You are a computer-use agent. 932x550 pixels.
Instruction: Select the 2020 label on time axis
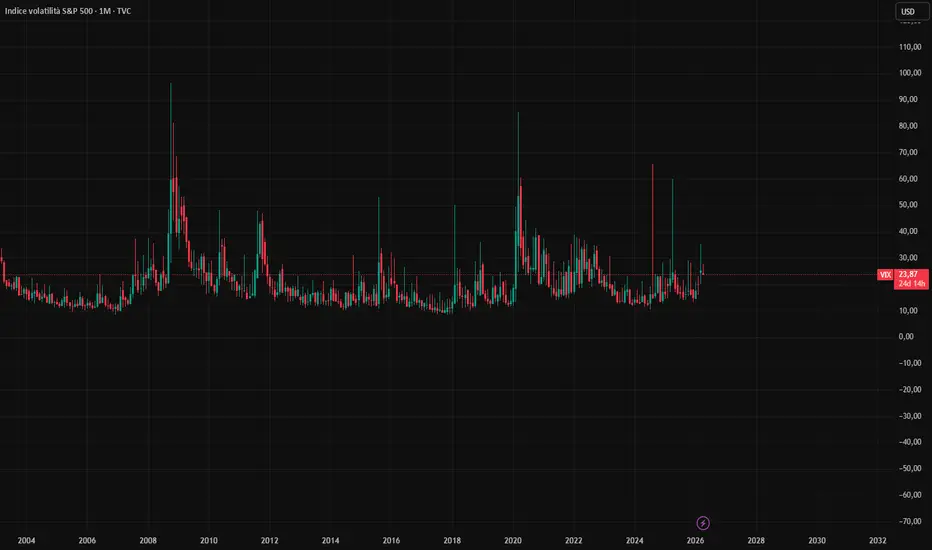pos(513,540)
